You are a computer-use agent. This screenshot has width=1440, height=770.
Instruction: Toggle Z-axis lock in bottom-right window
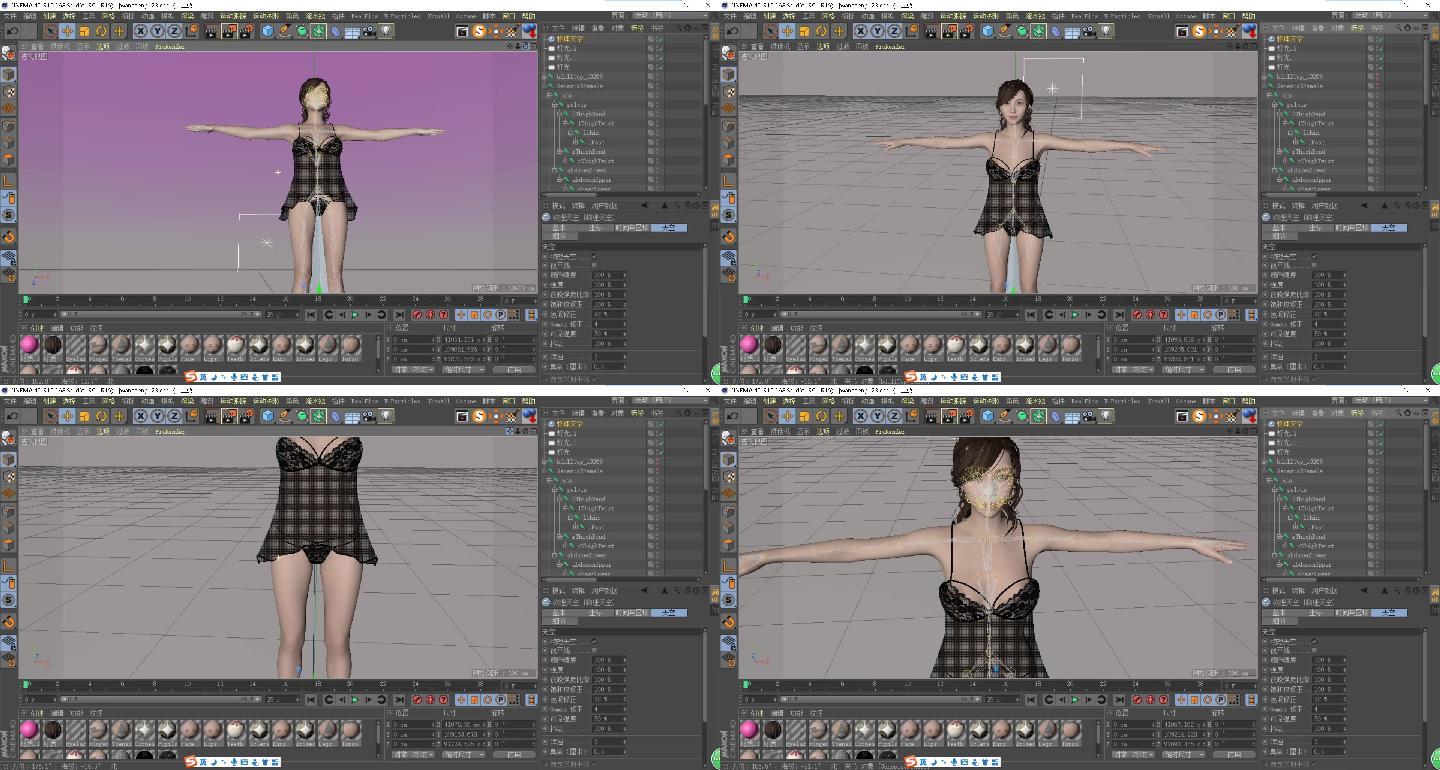894,416
